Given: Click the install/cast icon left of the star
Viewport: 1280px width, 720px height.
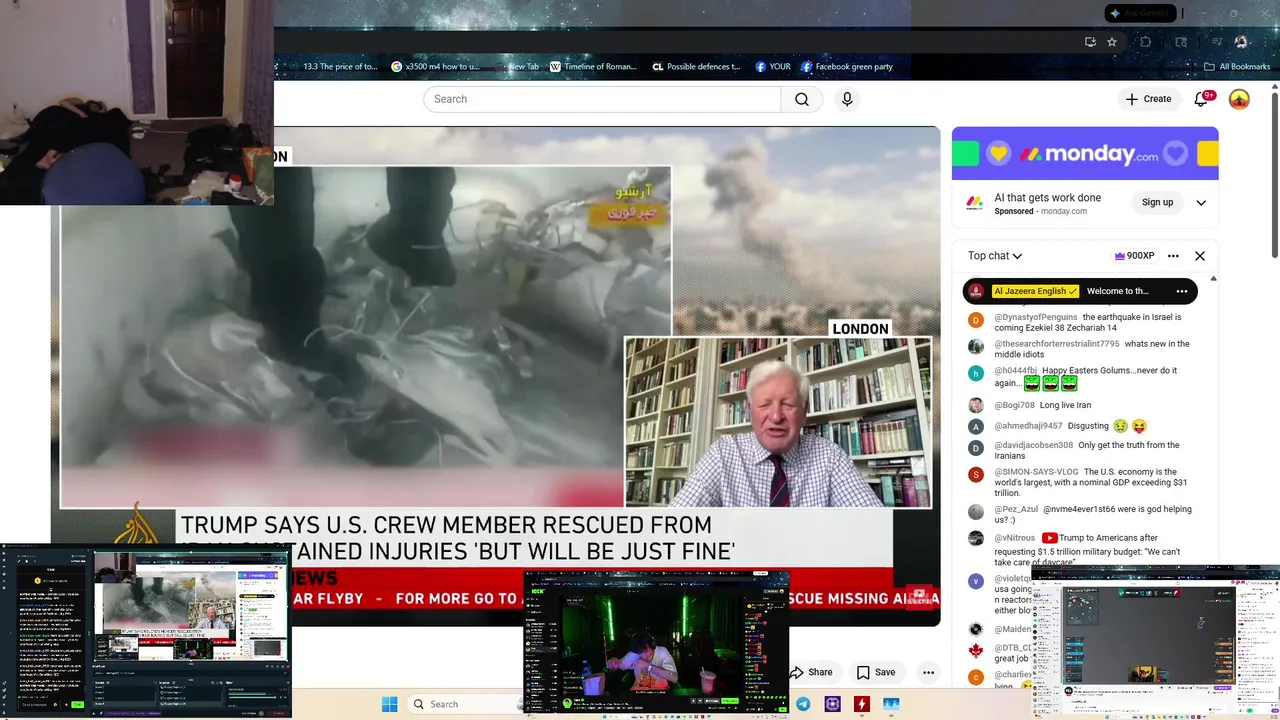Looking at the screenshot, I should pos(1090,42).
